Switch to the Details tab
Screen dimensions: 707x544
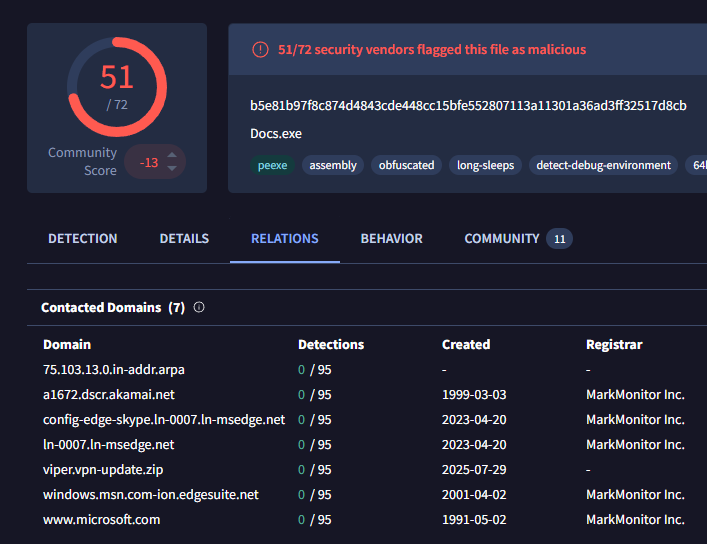(184, 239)
